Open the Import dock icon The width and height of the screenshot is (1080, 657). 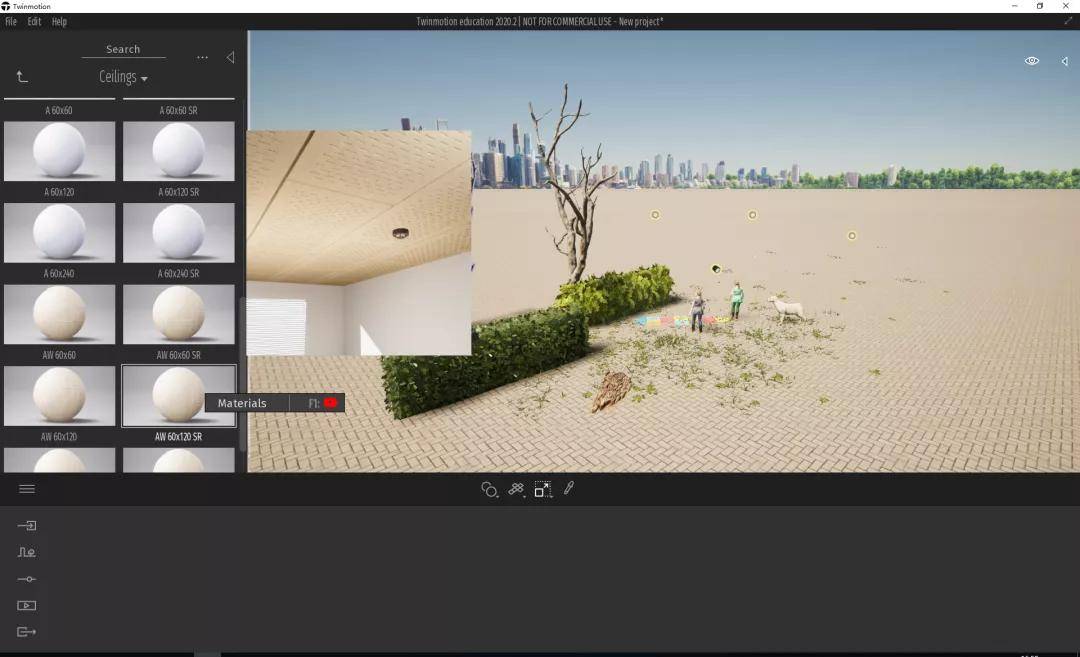[x=27, y=525]
